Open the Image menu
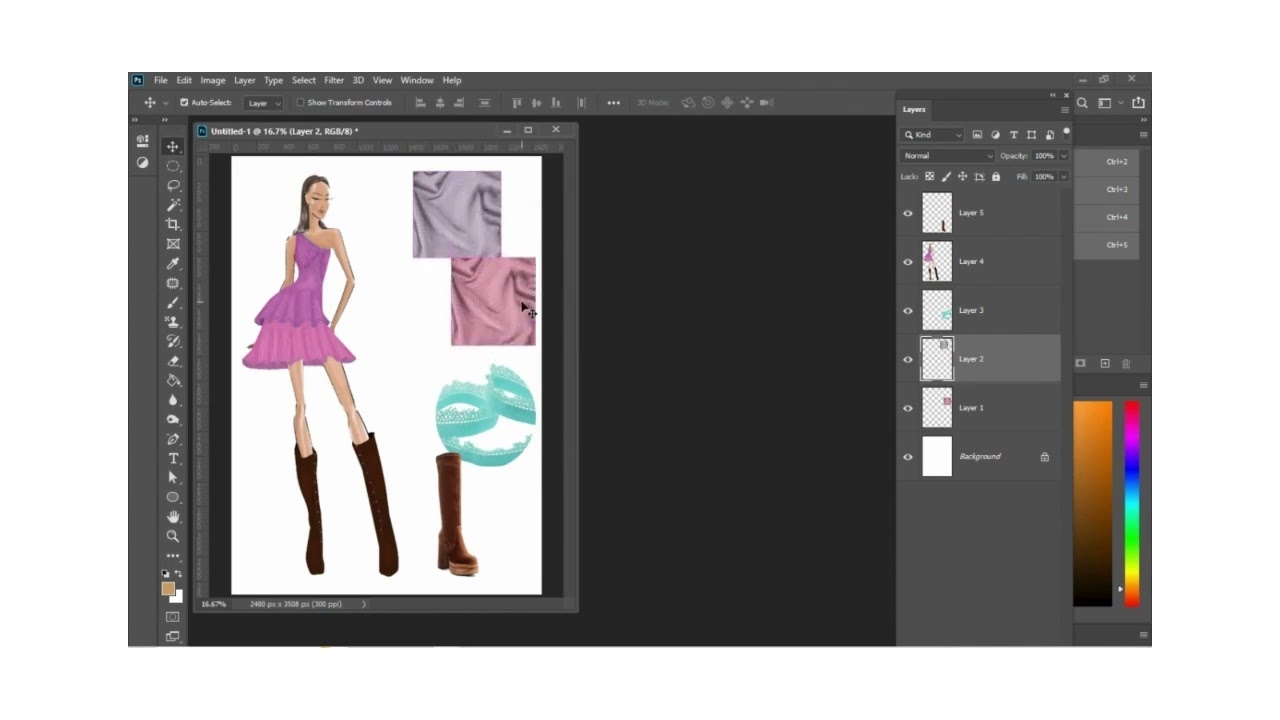Screen dimensions: 1280x720 (x=212, y=80)
